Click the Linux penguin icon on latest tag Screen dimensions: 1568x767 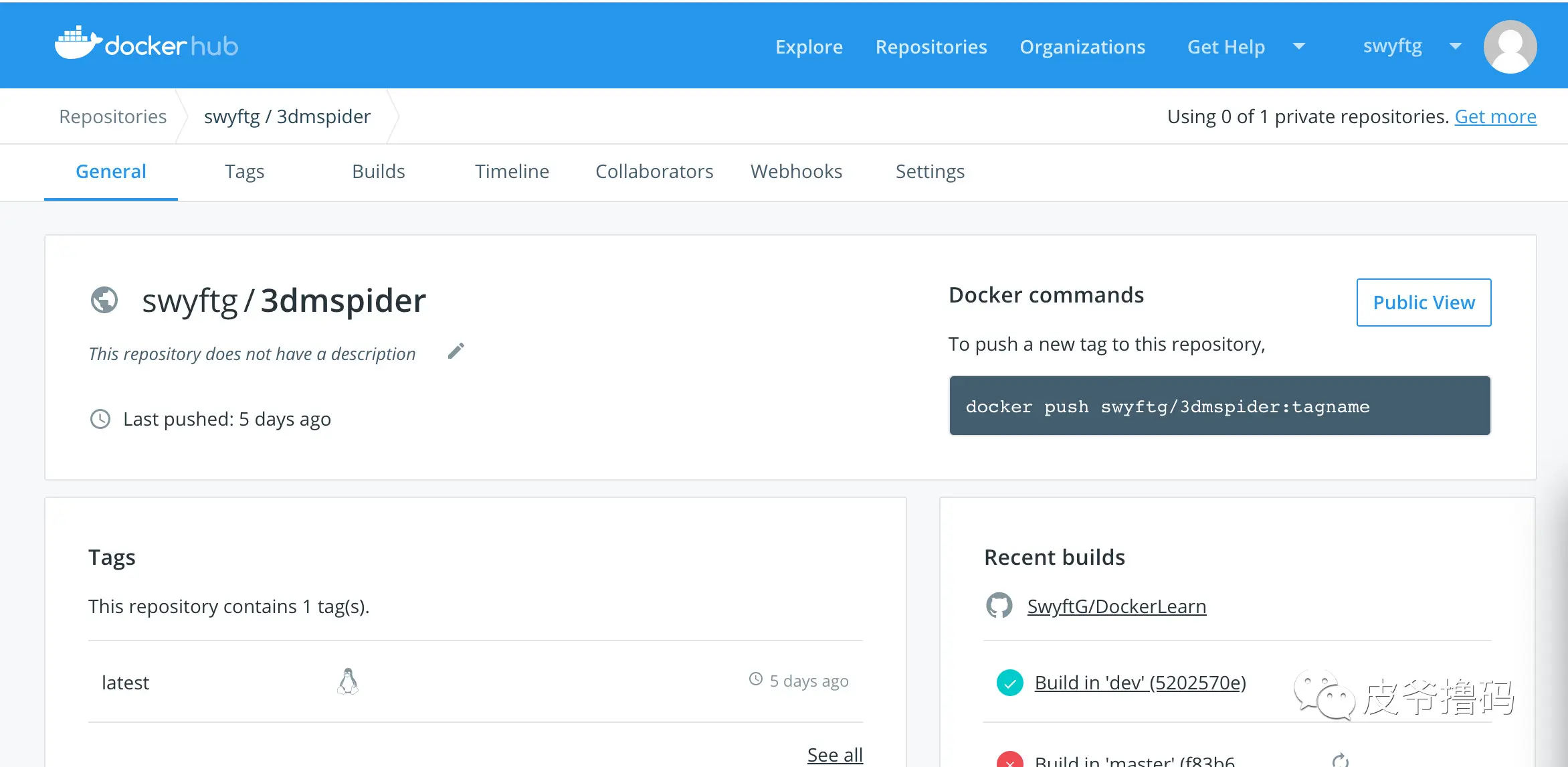pos(347,681)
